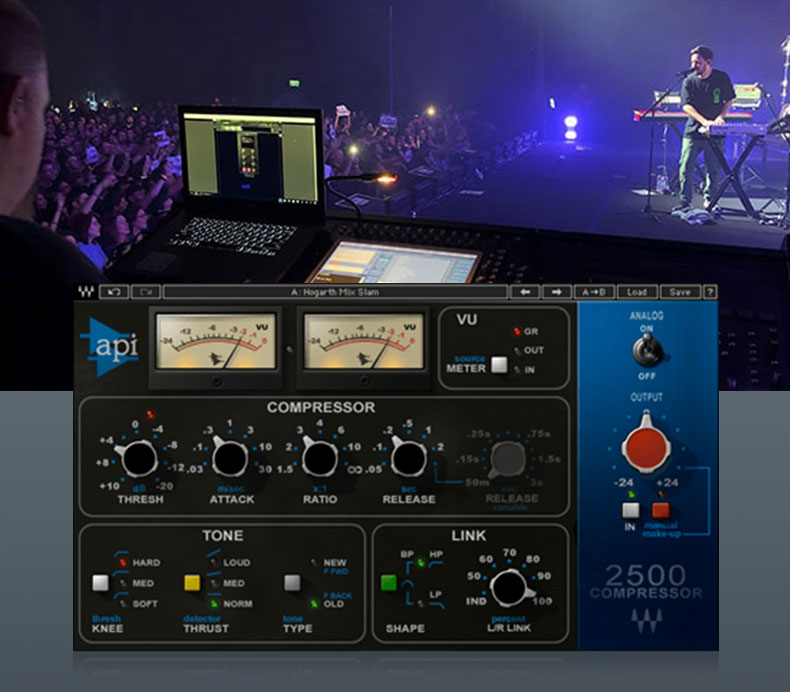
Task: Click the red threshold LED above Thresh
Action: click(x=150, y=414)
